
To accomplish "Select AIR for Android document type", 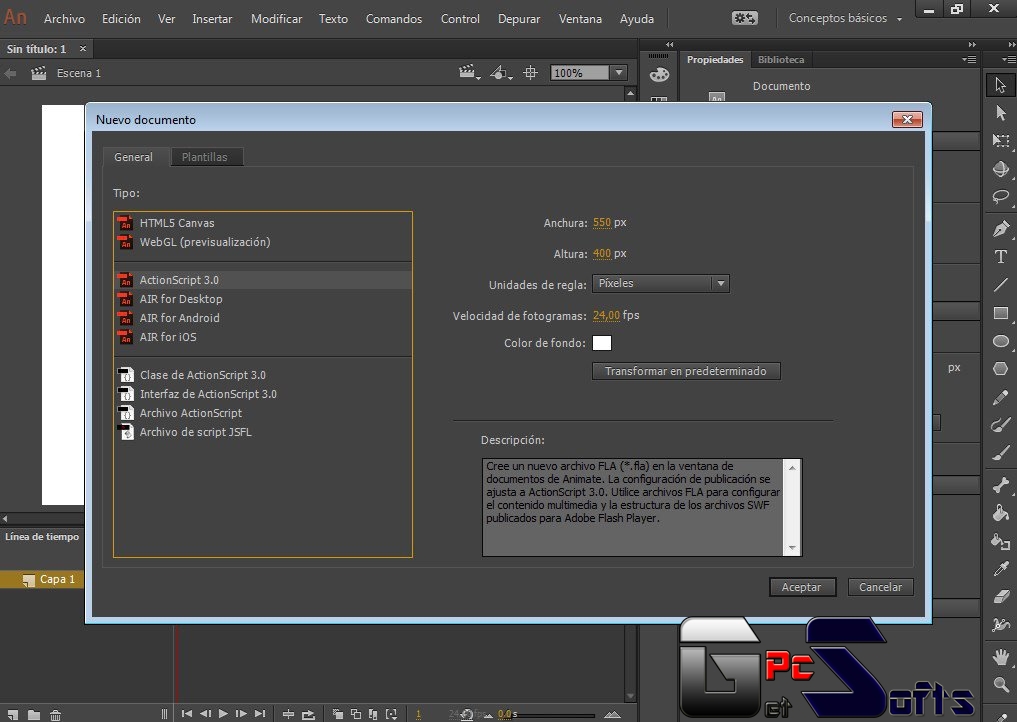I will [x=263, y=318].
